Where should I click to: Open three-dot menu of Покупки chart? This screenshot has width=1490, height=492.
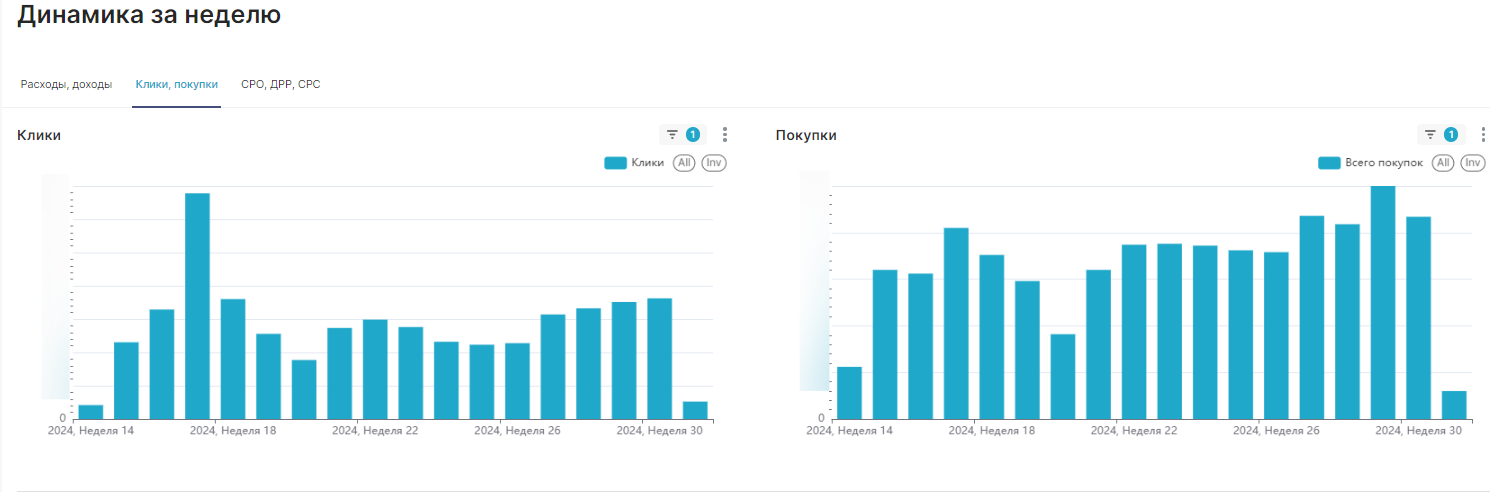(1483, 134)
